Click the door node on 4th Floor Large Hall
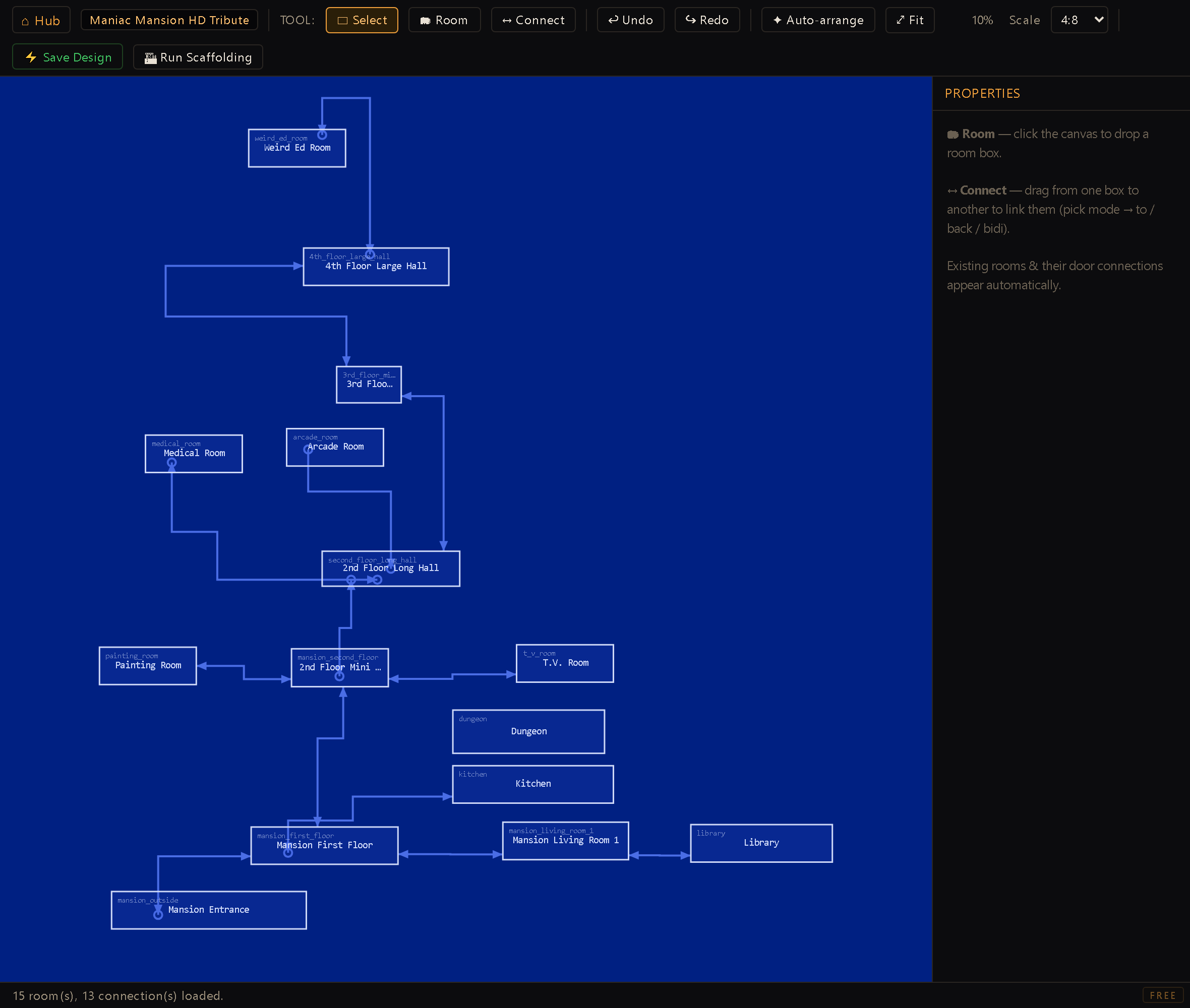This screenshot has width=1190, height=1008. 370,255
